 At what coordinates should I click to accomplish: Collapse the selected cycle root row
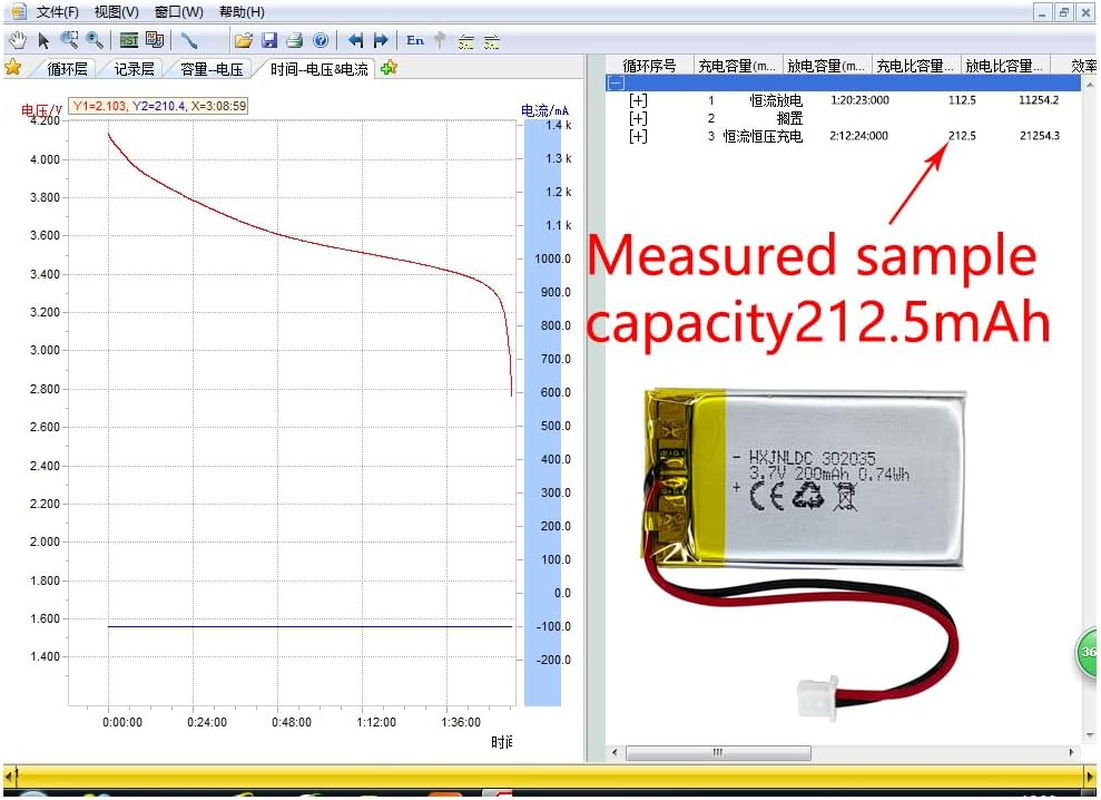coord(616,84)
